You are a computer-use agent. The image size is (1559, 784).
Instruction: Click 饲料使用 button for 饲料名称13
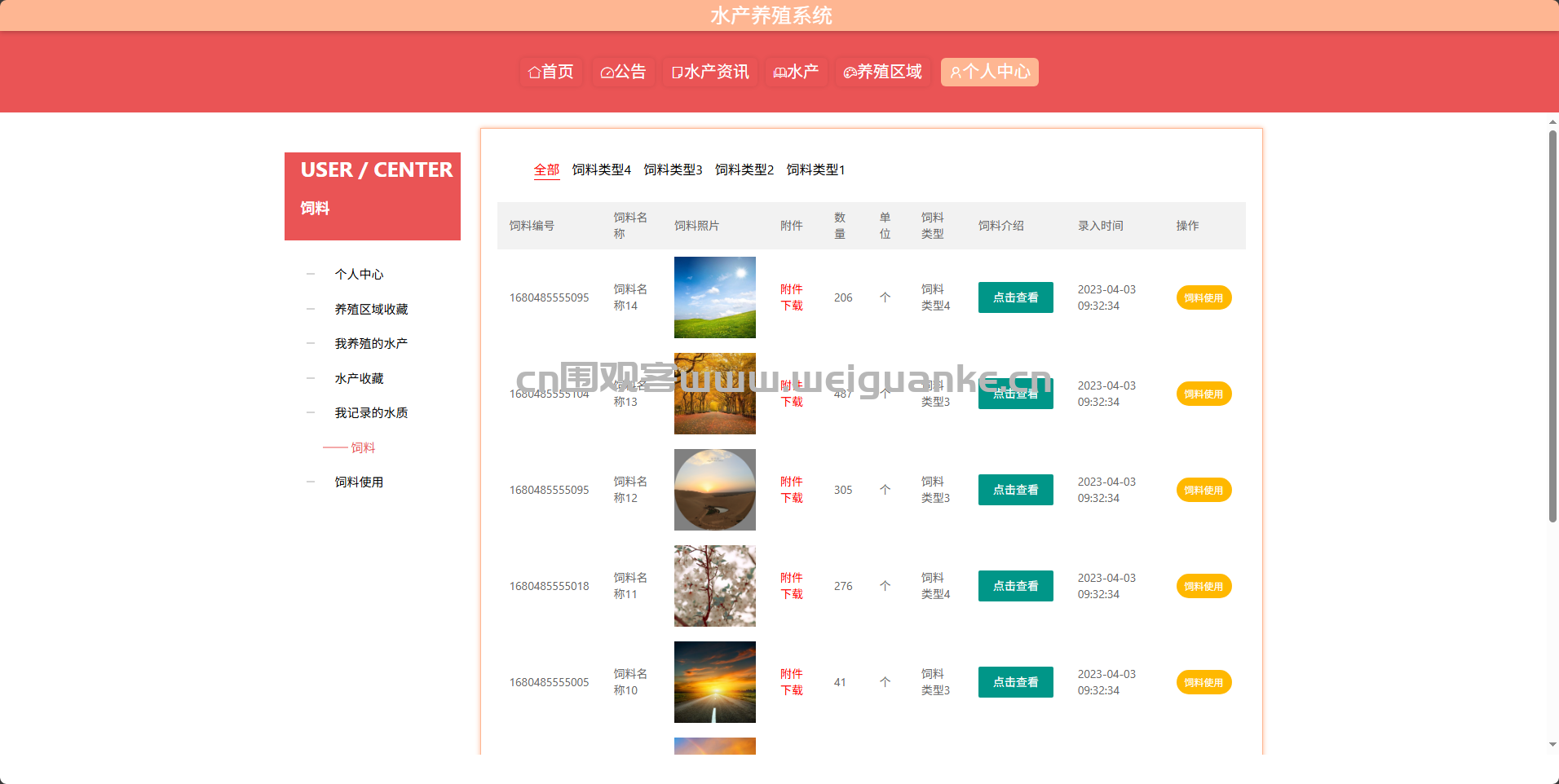(x=1203, y=394)
